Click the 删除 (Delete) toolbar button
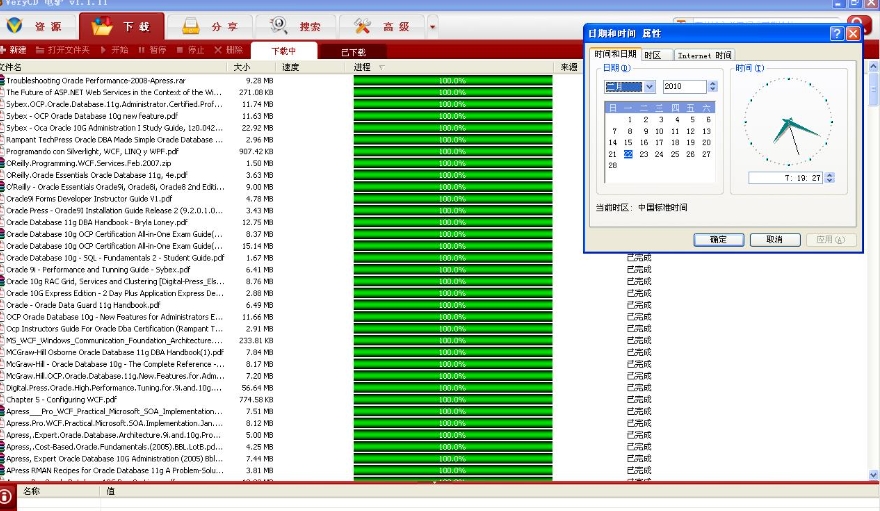 (228, 50)
